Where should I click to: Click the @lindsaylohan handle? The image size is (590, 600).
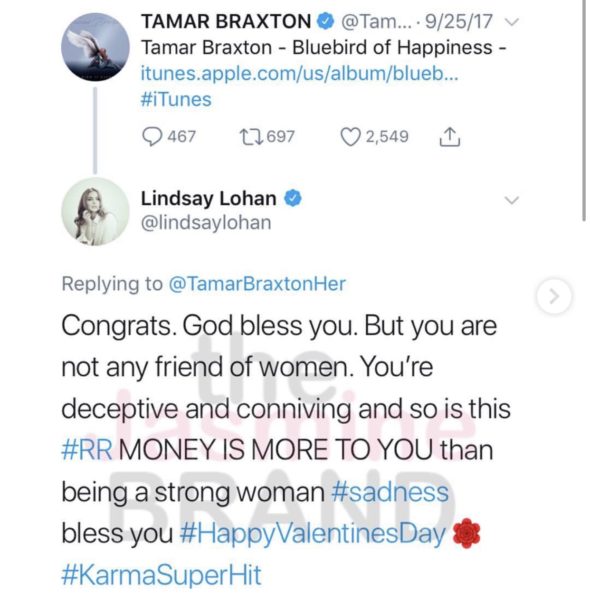point(206,223)
